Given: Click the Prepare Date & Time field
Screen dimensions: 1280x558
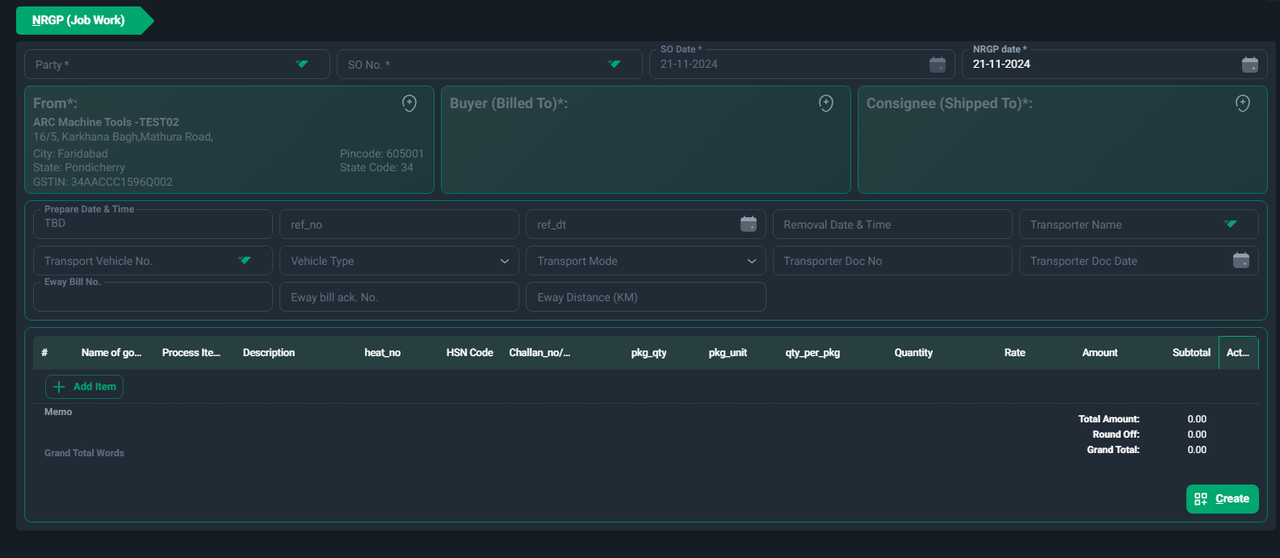Looking at the screenshot, I should pyautogui.click(x=153, y=224).
